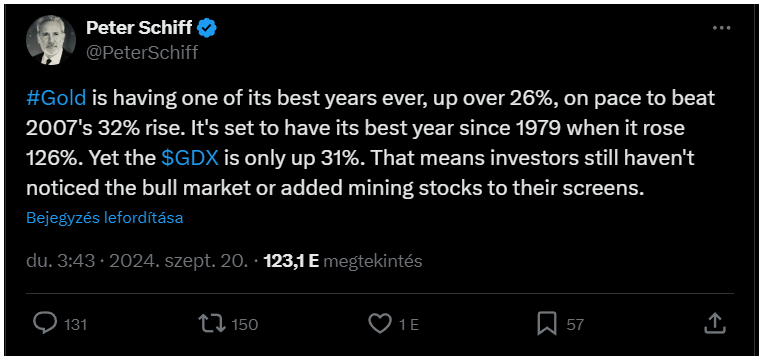763x360 pixels.
Task: Click the share upload icon
Action: [x=715, y=324]
